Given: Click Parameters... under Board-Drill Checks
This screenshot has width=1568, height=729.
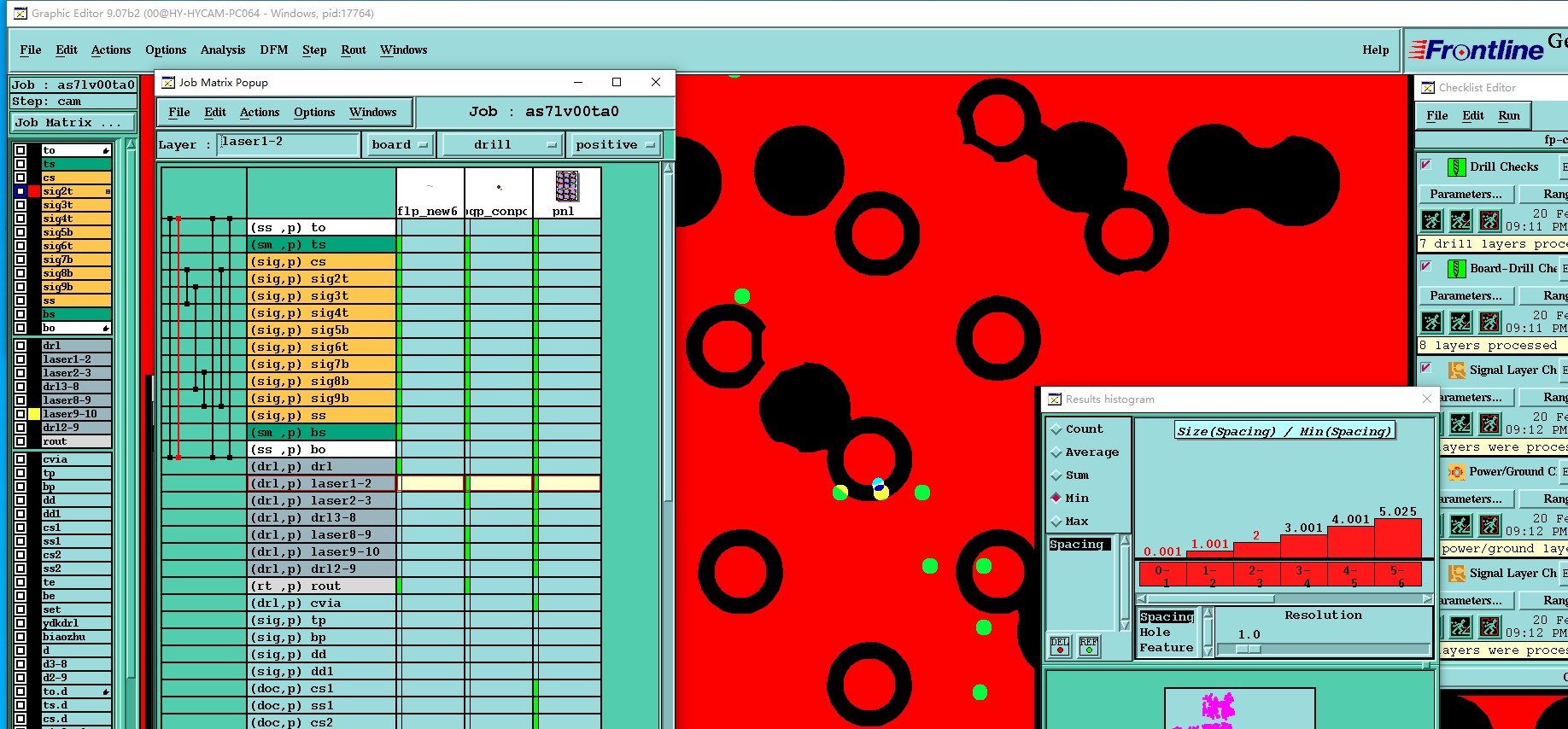Looking at the screenshot, I should pyautogui.click(x=1466, y=296).
